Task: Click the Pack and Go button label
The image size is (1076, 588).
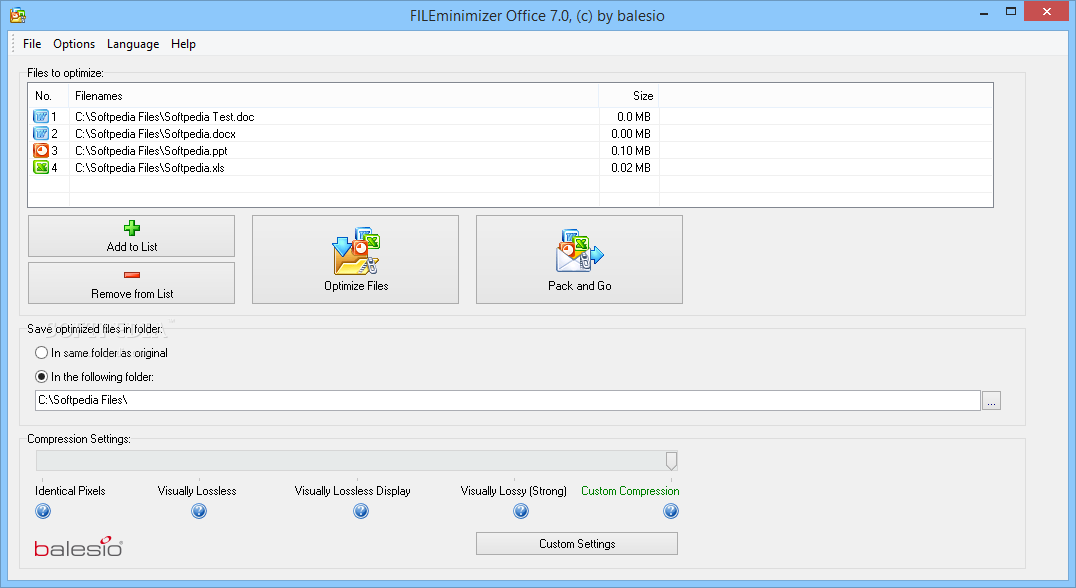Action: [580, 286]
